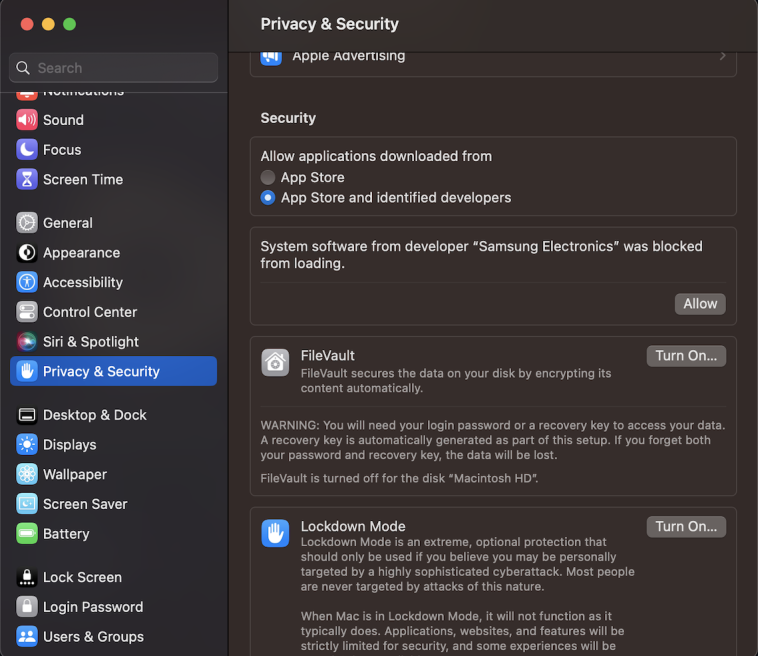The height and width of the screenshot is (656, 758).
Task: Open Displays label in sidebar
Action: [x=70, y=445]
